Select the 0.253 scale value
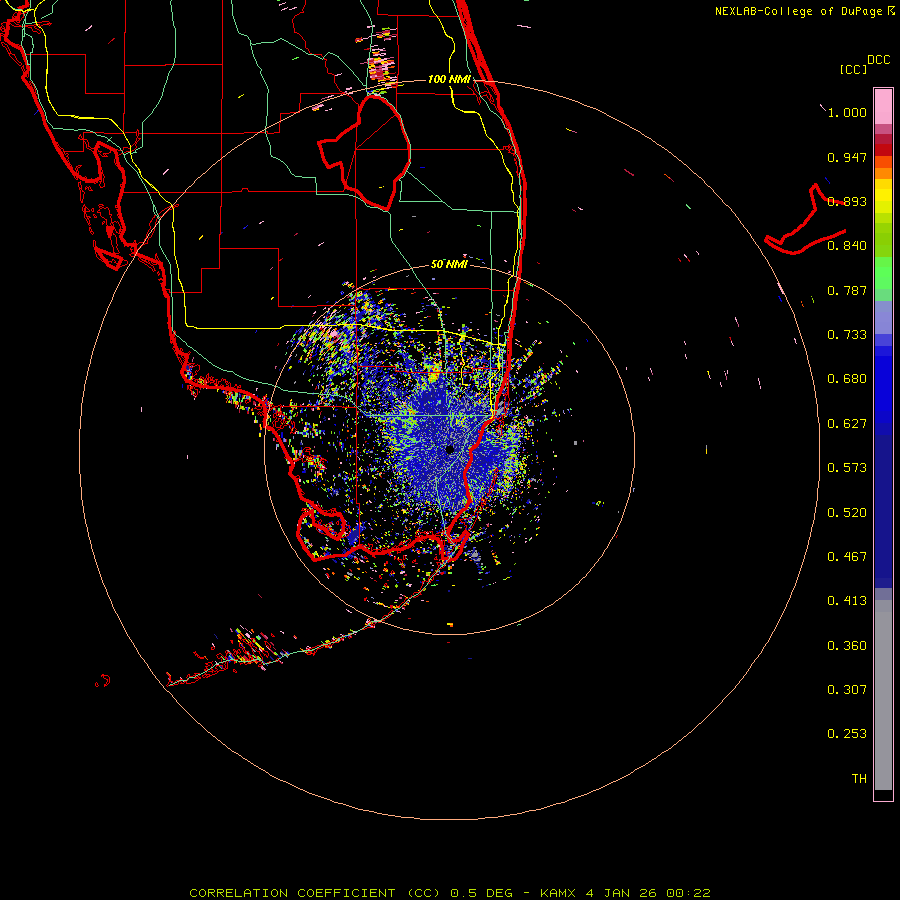900x900 pixels. (x=847, y=734)
